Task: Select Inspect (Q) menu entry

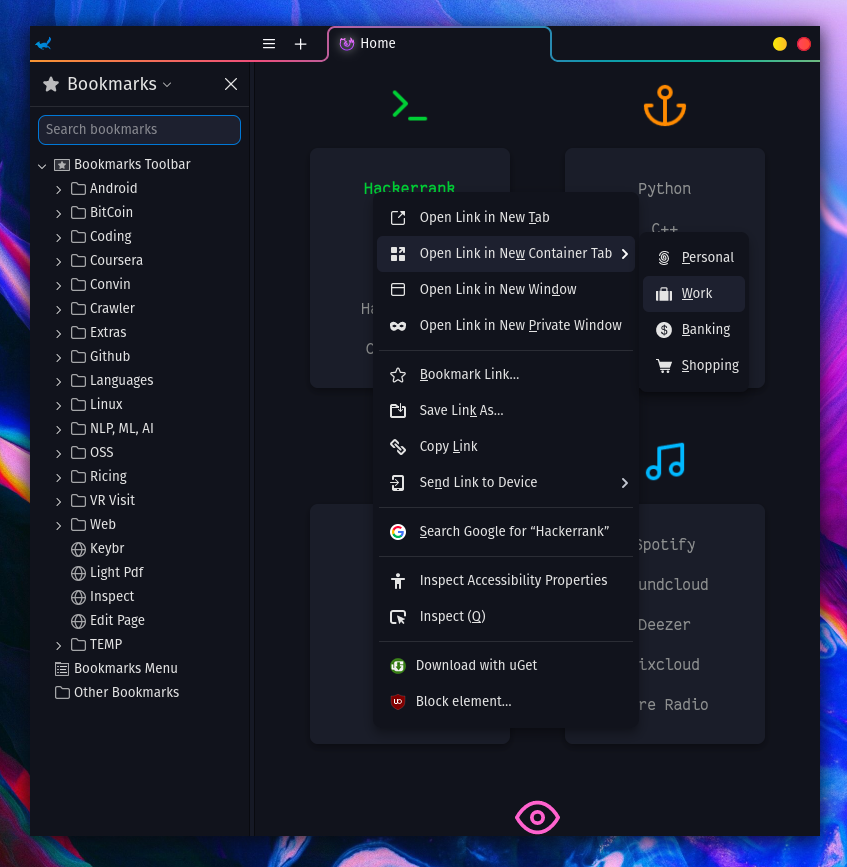Action: tap(506, 617)
